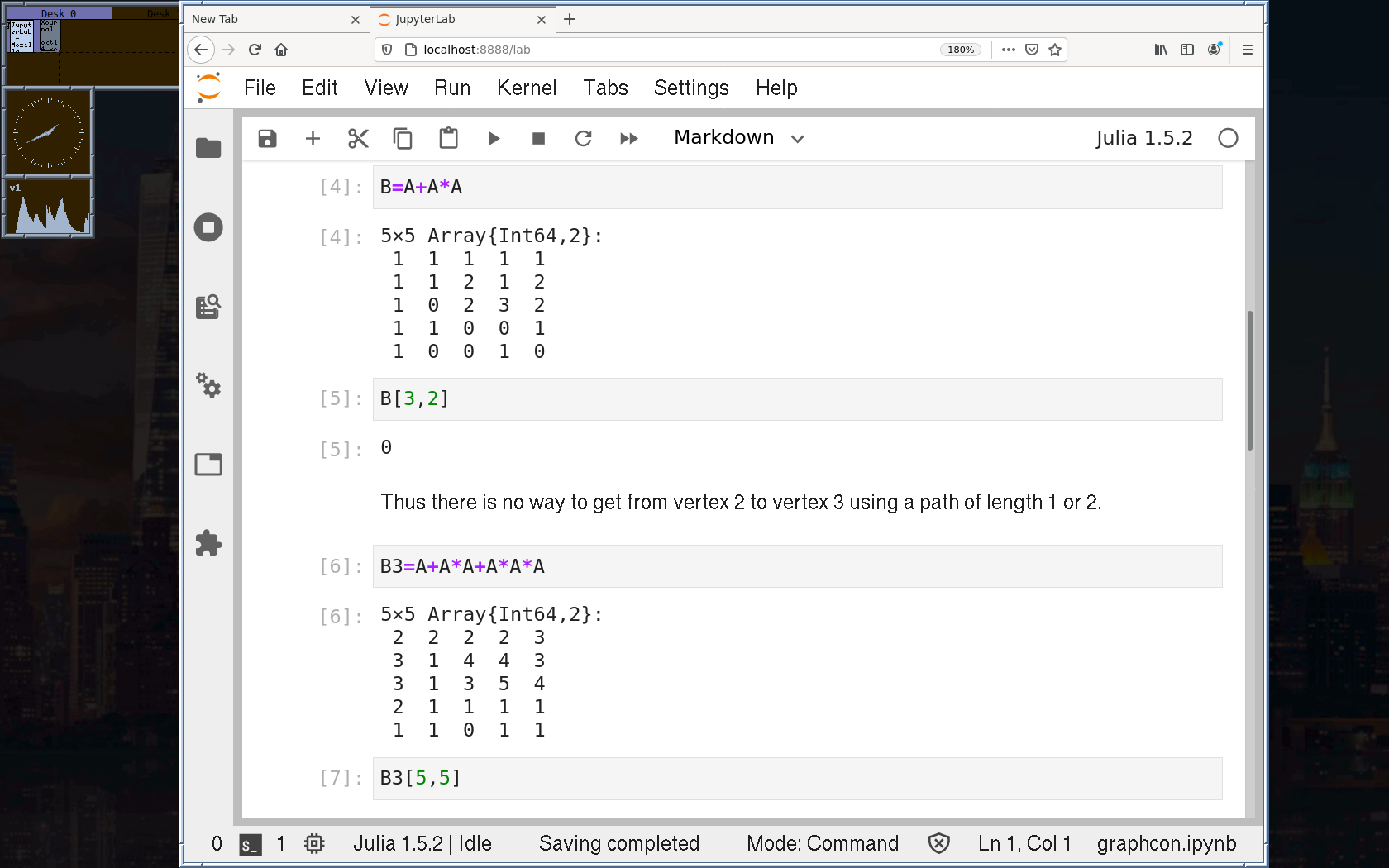This screenshot has width=1389, height=868.
Task: Copy selected cells in notebook toolbar
Action: 403,138
